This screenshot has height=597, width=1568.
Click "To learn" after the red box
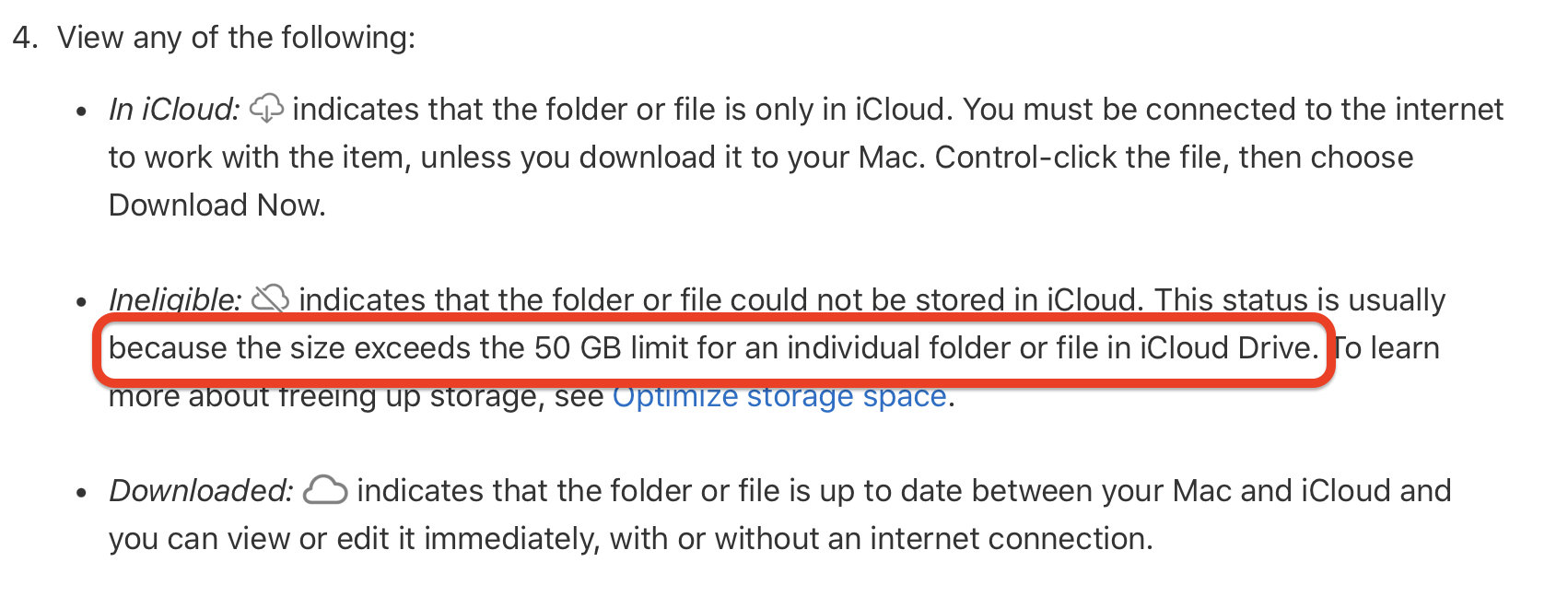1387,348
